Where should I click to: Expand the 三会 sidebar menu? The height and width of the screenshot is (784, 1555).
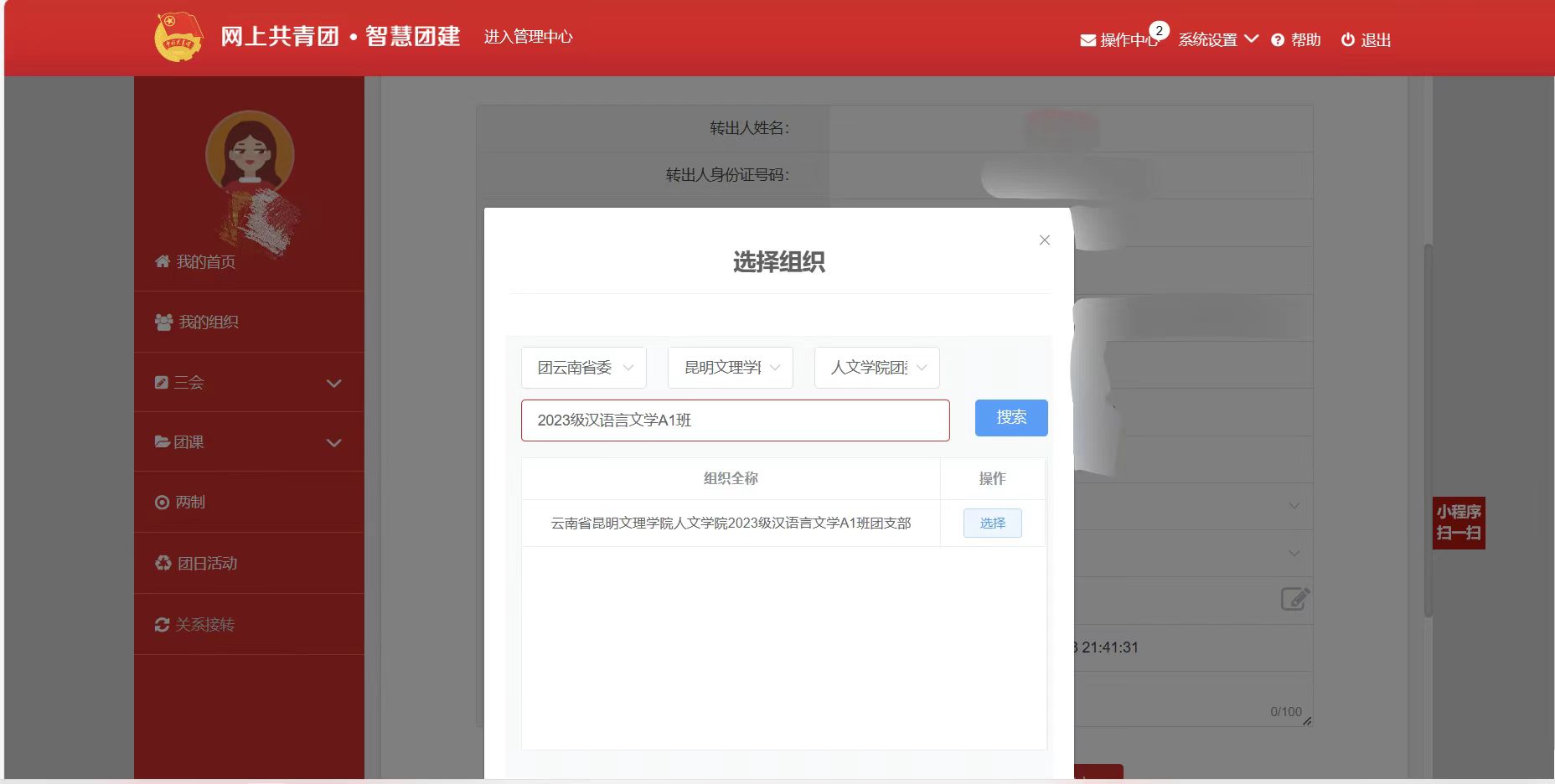pos(249,383)
